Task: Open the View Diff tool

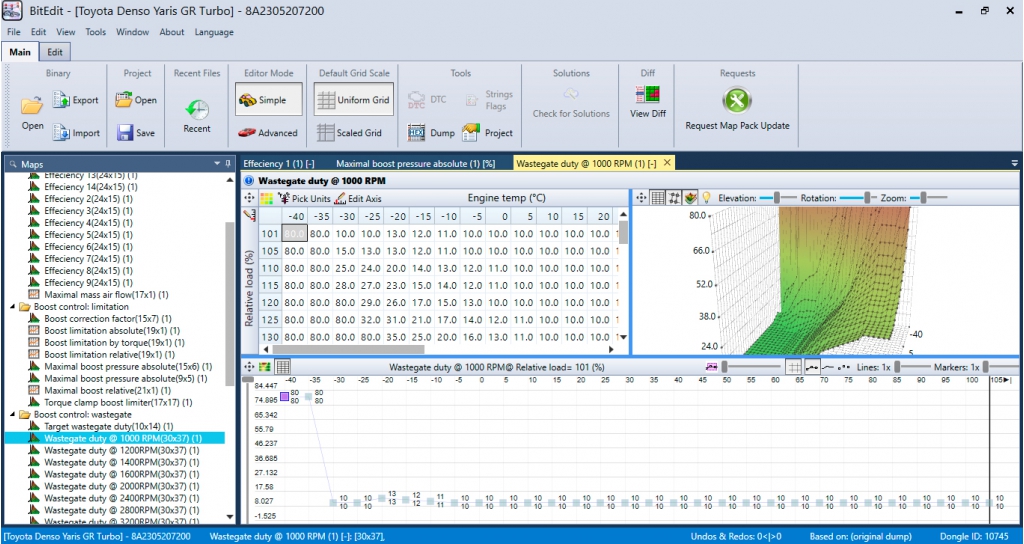Action: 648,103
